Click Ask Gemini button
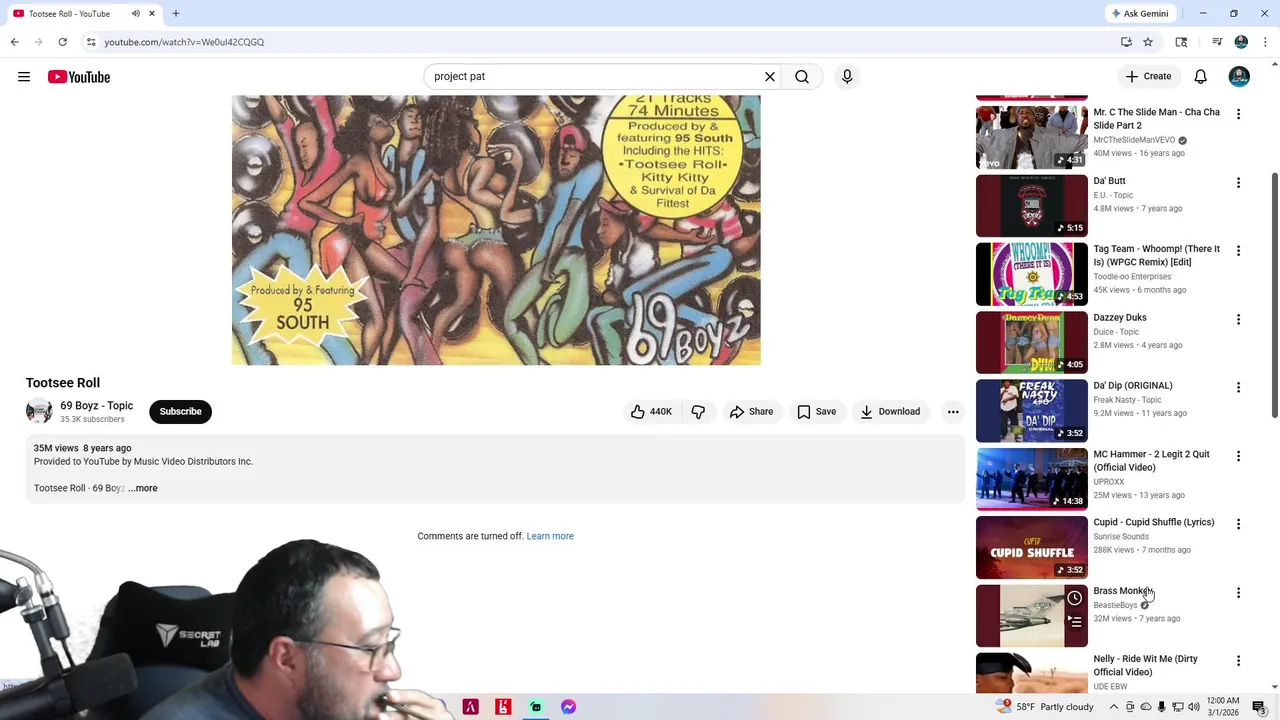This screenshot has width=1280, height=720. pyautogui.click(x=1139, y=14)
